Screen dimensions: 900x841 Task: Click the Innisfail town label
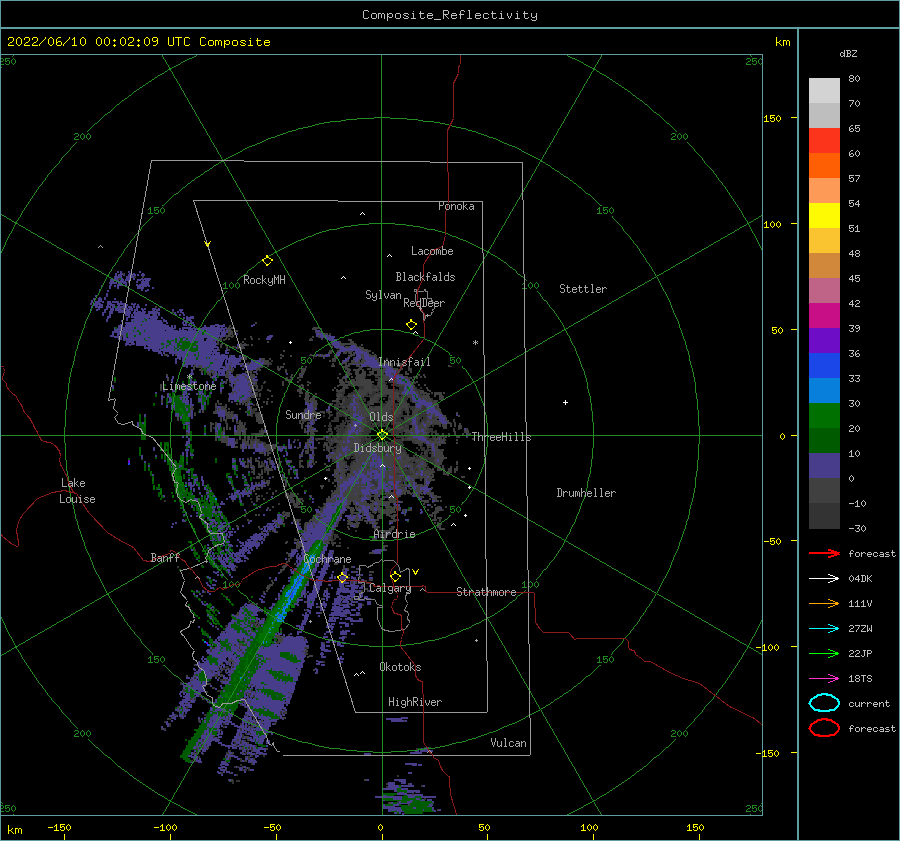(404, 362)
